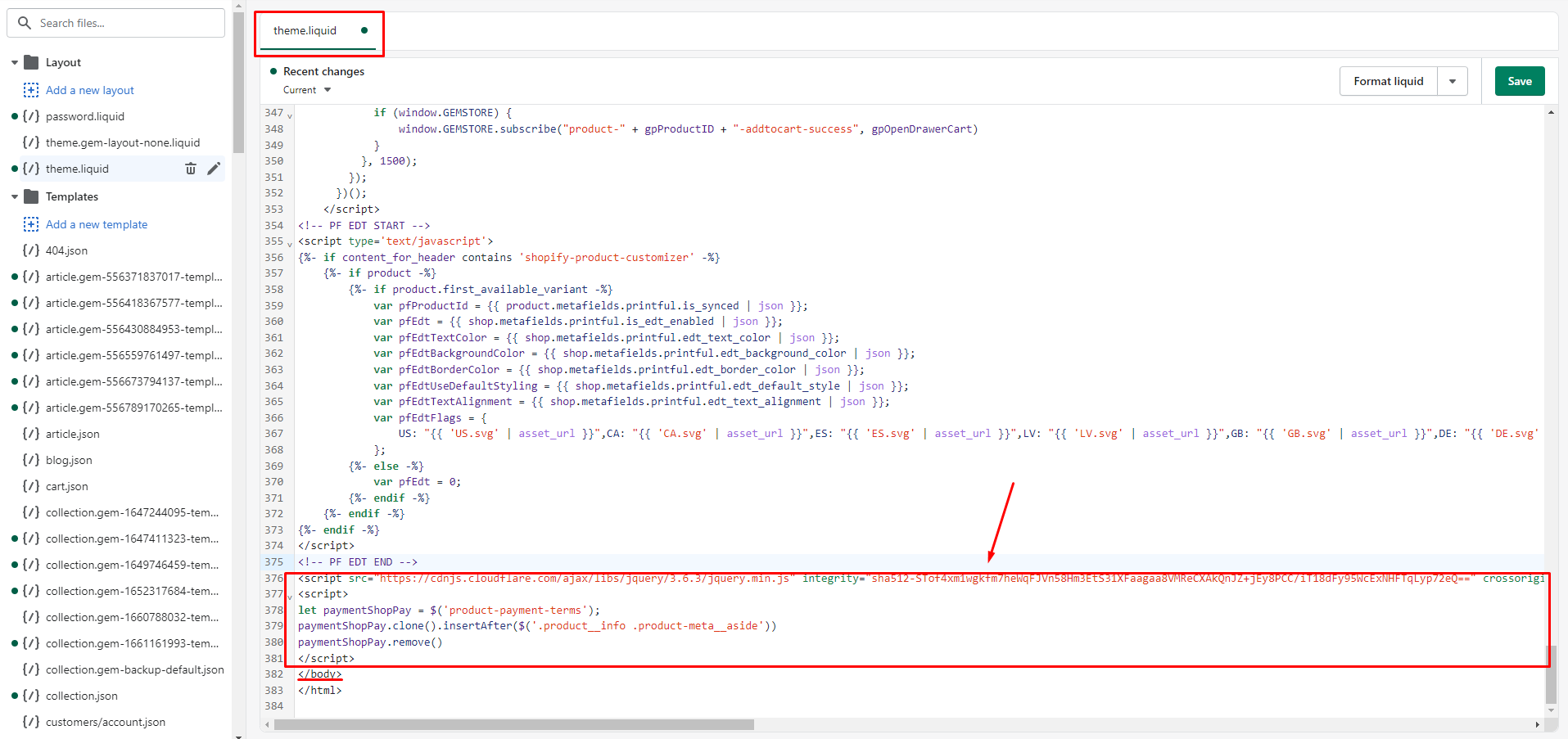
Task: Open theme.gem-layout-none.liquid file
Action: click(x=123, y=142)
